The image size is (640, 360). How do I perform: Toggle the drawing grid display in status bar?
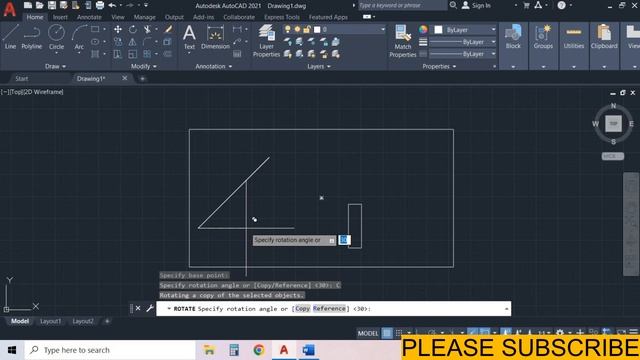coord(387,333)
